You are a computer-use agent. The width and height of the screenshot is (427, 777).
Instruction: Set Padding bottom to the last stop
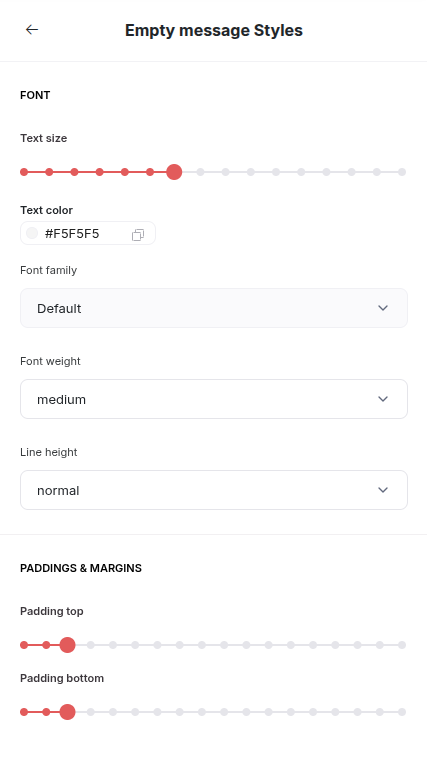coord(402,712)
